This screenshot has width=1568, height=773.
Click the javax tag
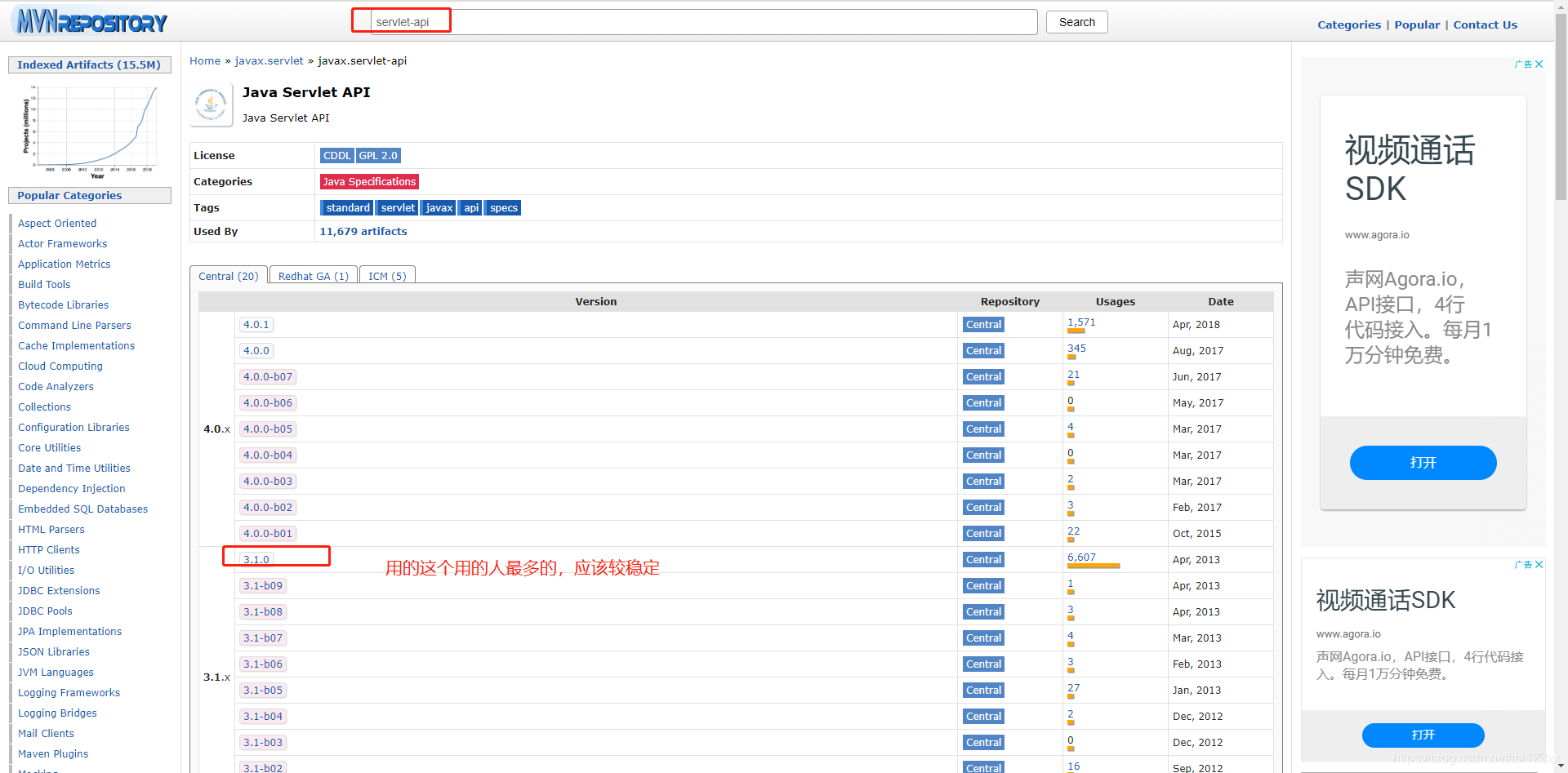[439, 208]
